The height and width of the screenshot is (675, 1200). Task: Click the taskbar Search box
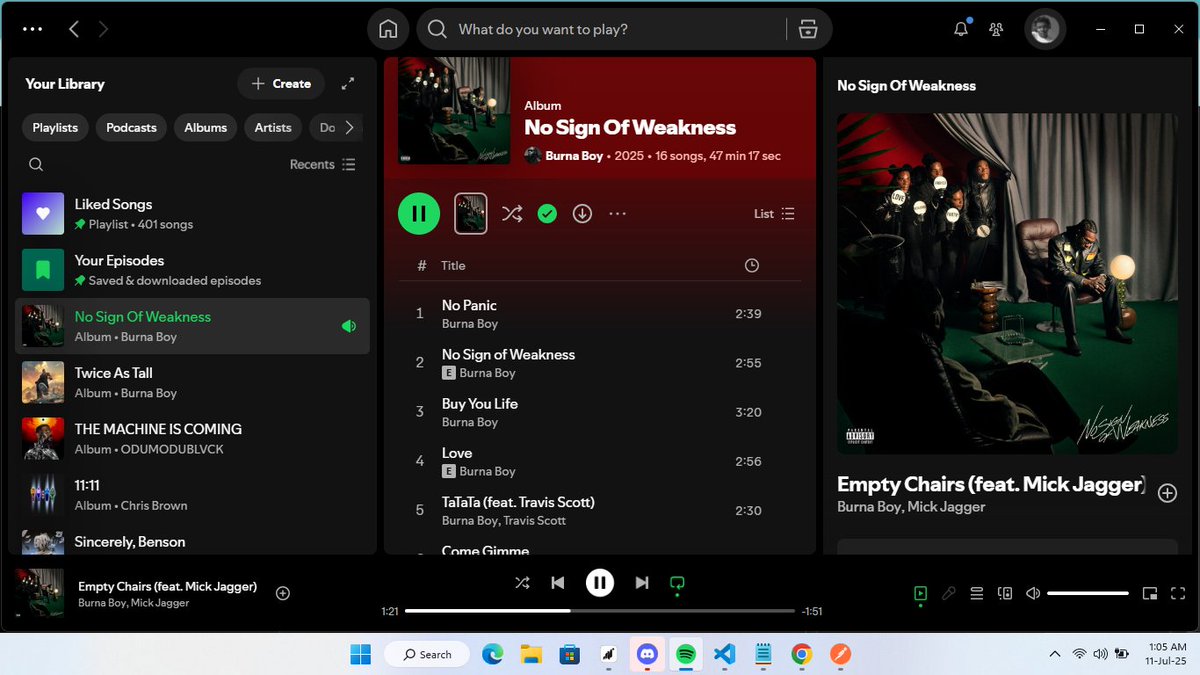coord(427,654)
